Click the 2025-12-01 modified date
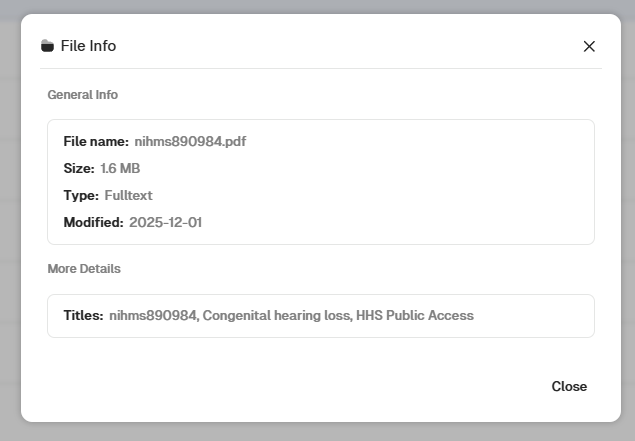635x441 pixels. click(165, 222)
